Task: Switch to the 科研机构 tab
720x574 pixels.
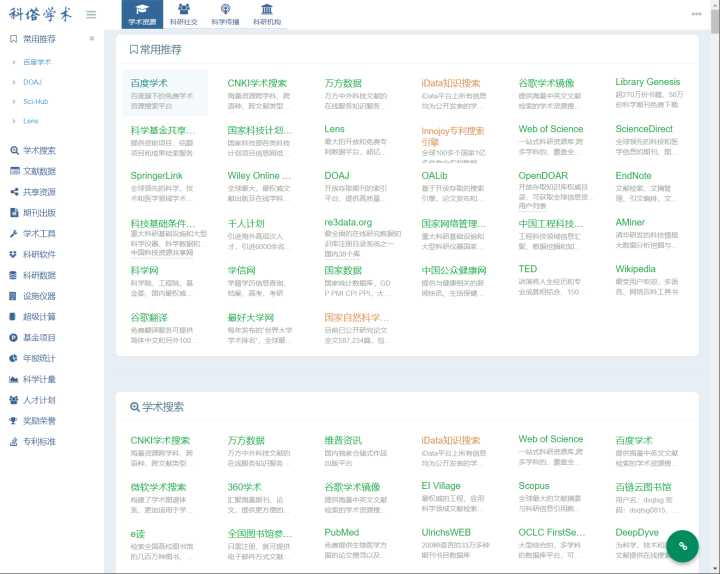Action: [267, 14]
